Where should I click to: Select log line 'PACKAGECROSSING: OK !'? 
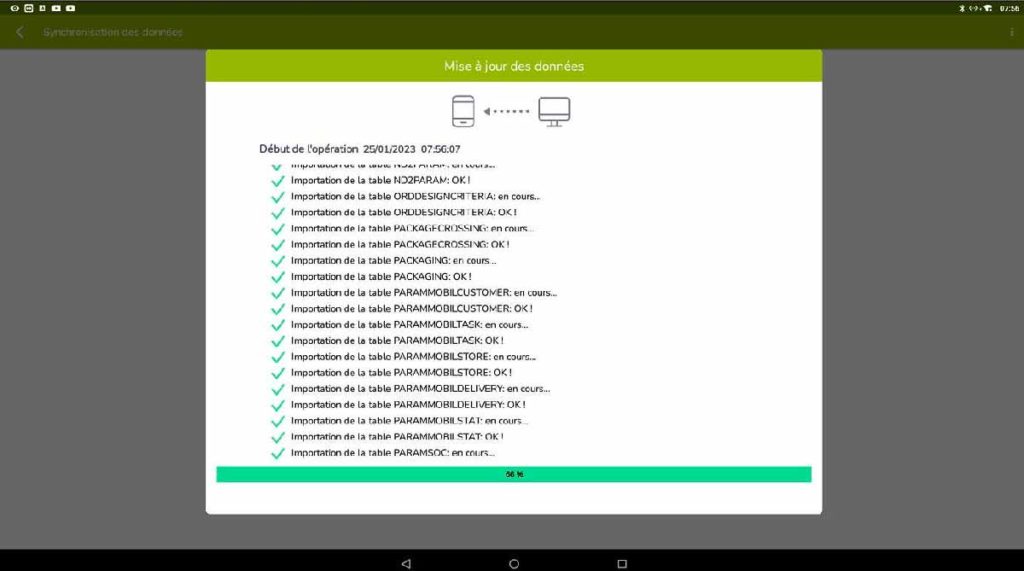(400, 244)
